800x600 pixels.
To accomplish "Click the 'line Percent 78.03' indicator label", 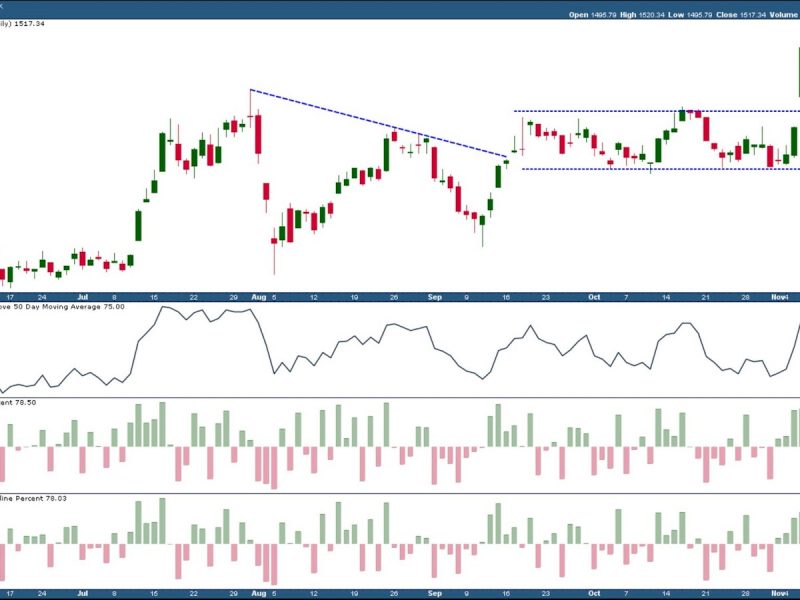I will (33, 498).
